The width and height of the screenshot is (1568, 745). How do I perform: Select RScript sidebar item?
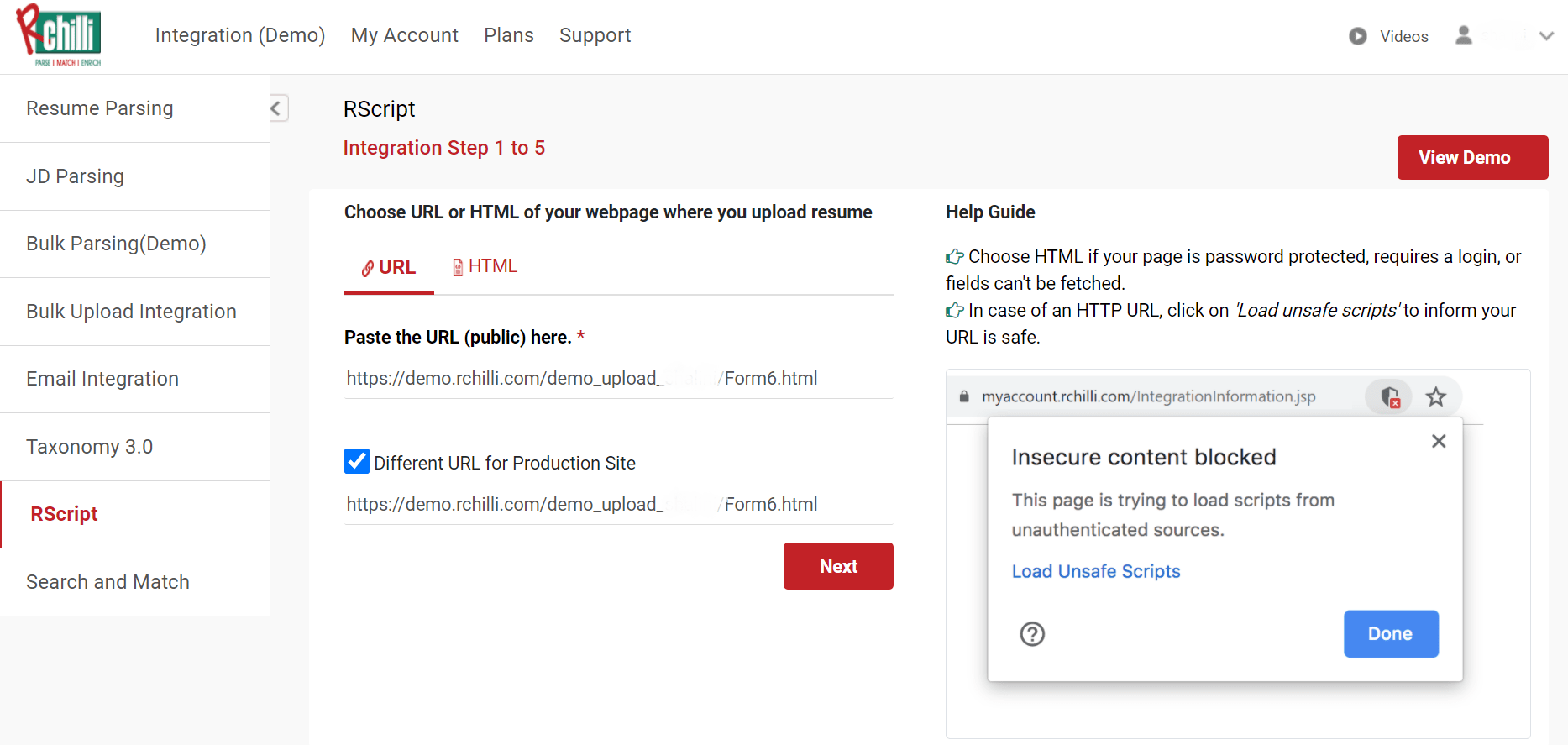coord(134,514)
